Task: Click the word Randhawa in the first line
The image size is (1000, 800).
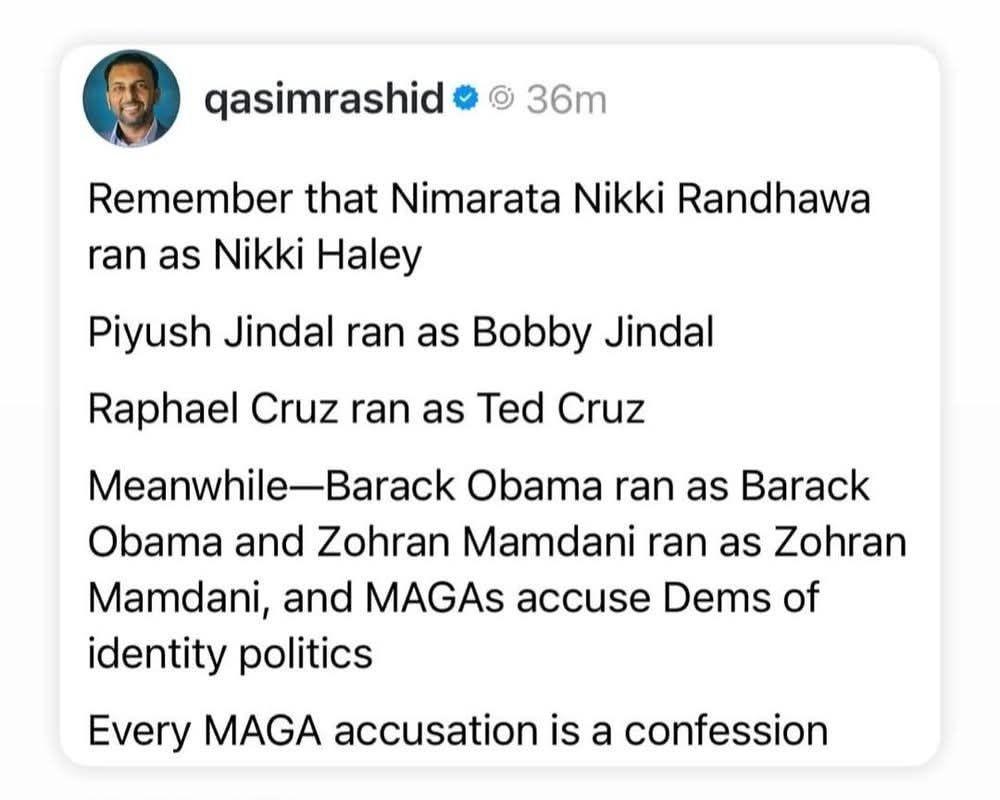Action: (774, 198)
